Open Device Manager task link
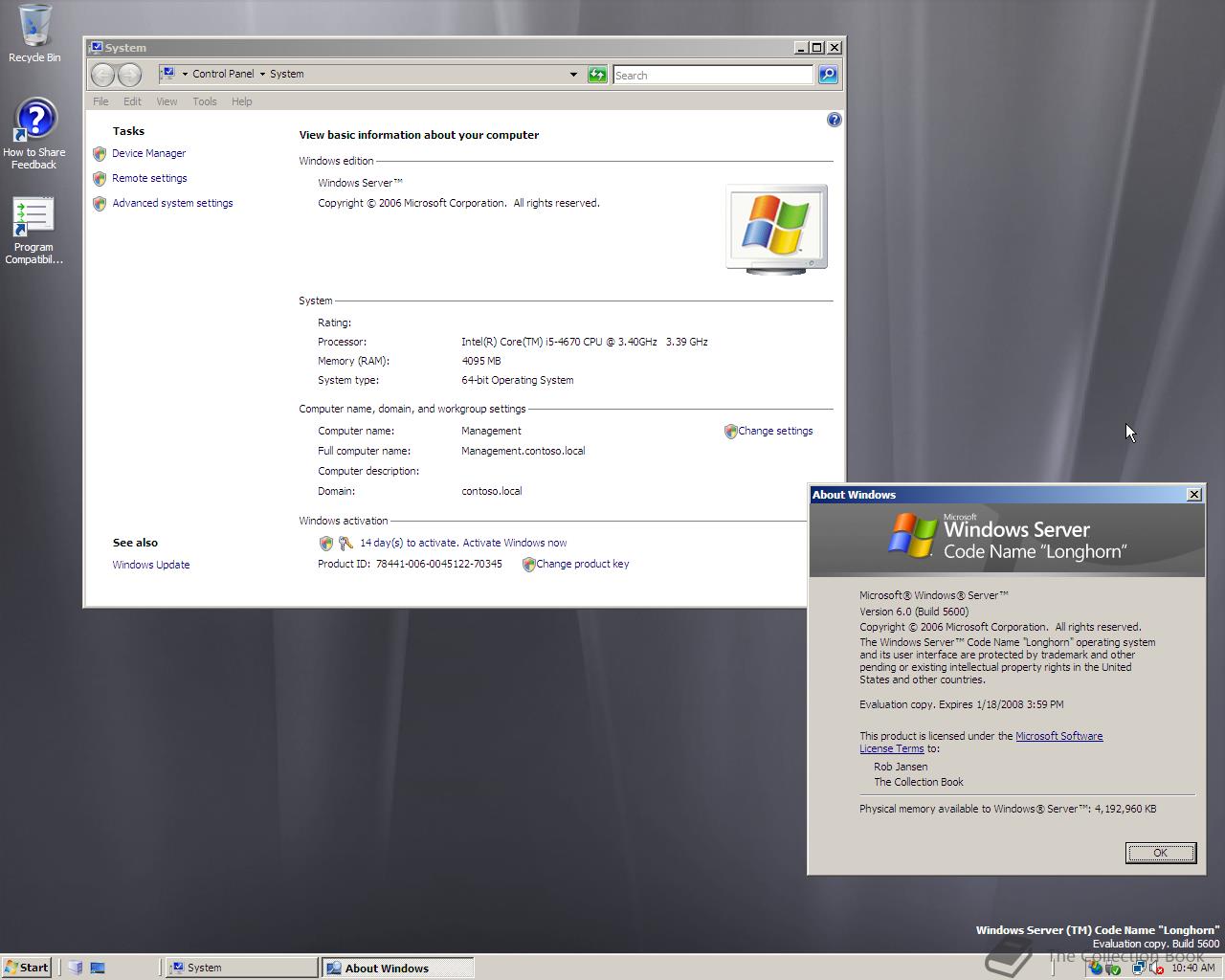The width and height of the screenshot is (1225, 980). pyautogui.click(x=148, y=153)
